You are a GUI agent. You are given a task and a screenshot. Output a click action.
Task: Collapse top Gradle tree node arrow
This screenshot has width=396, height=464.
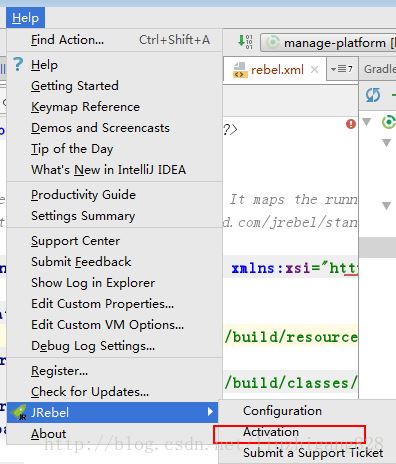pos(367,122)
